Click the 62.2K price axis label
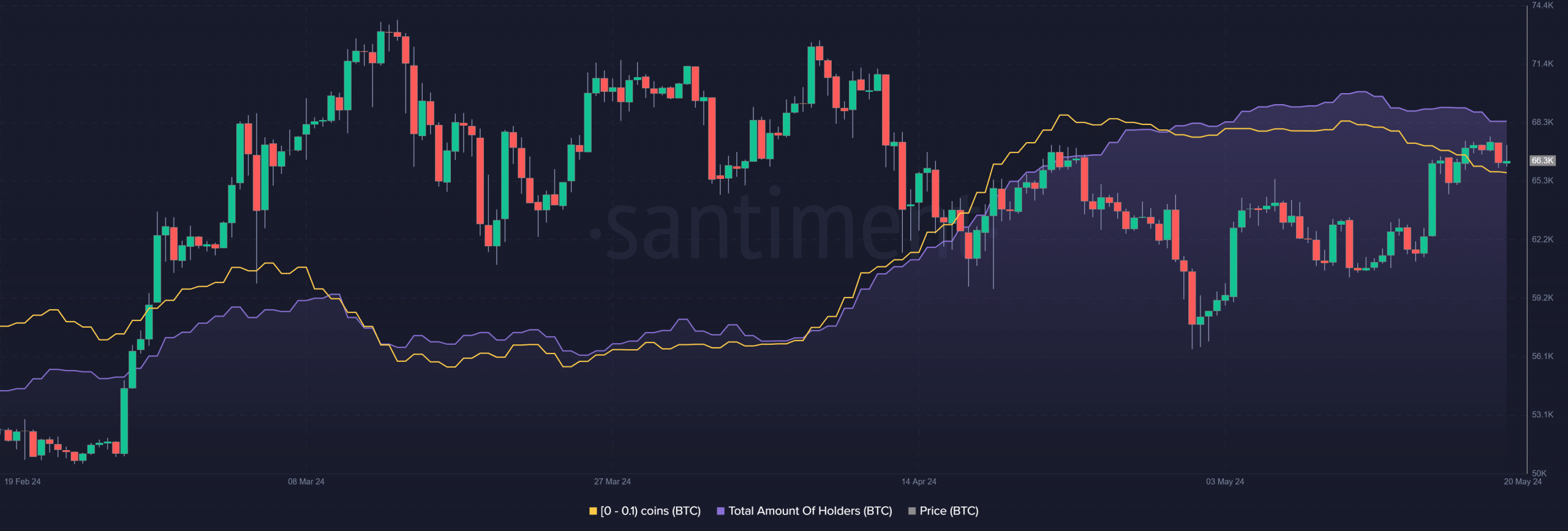 click(1542, 239)
